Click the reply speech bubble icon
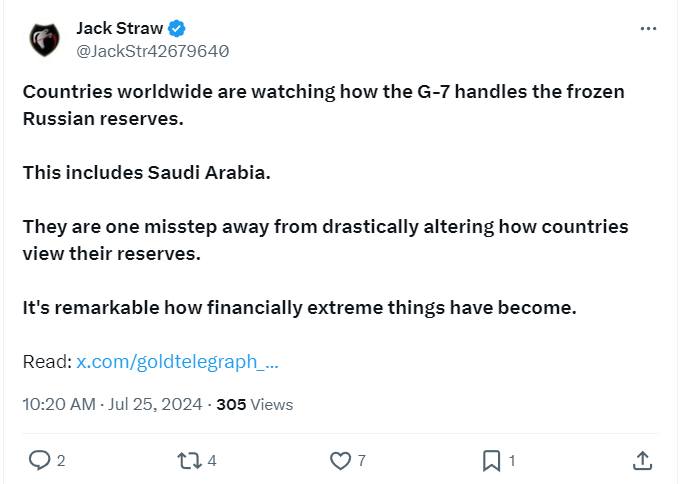This screenshot has height=484, width=698. click(39, 460)
